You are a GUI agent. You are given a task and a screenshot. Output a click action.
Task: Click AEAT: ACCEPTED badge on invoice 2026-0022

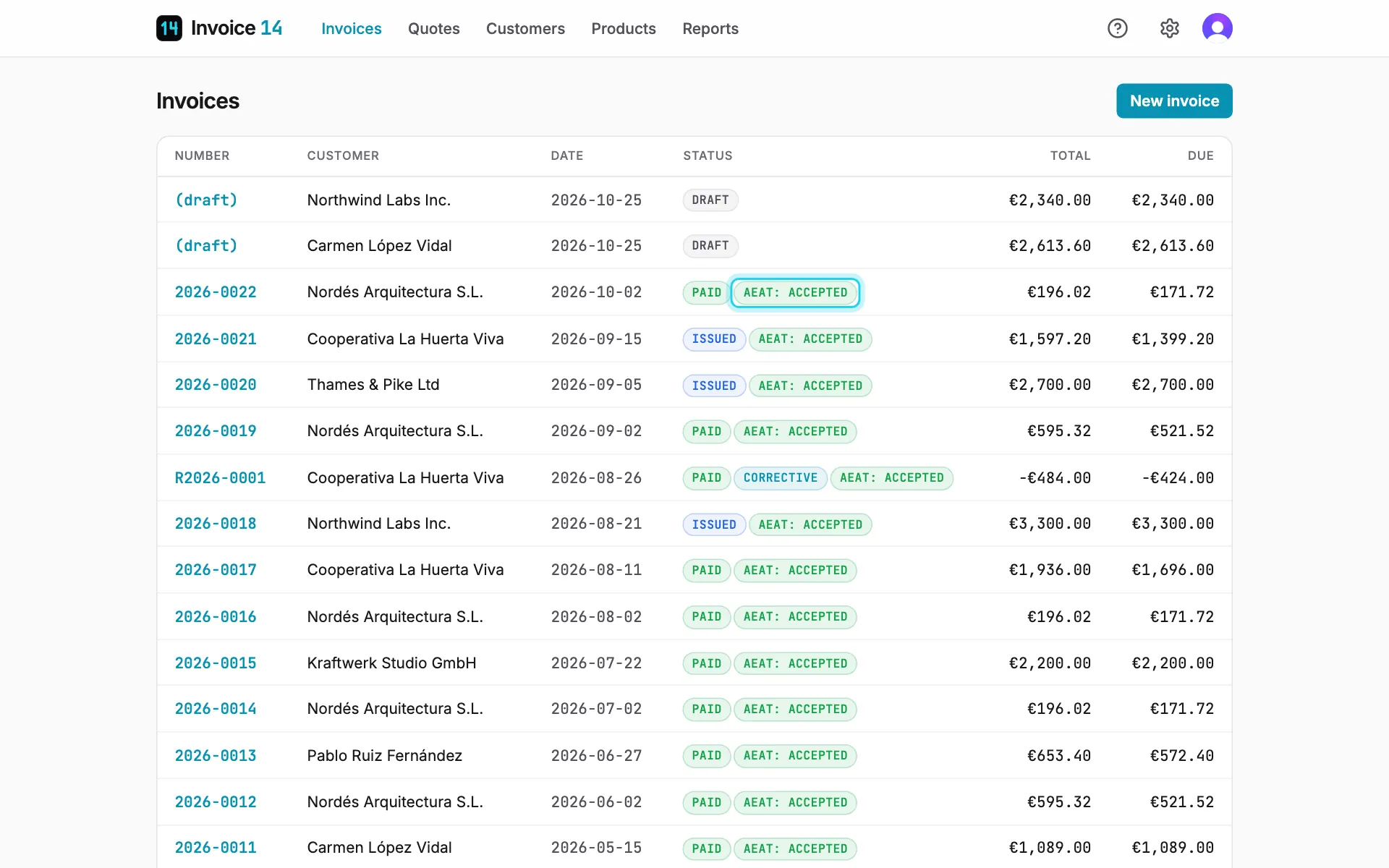[x=795, y=292]
